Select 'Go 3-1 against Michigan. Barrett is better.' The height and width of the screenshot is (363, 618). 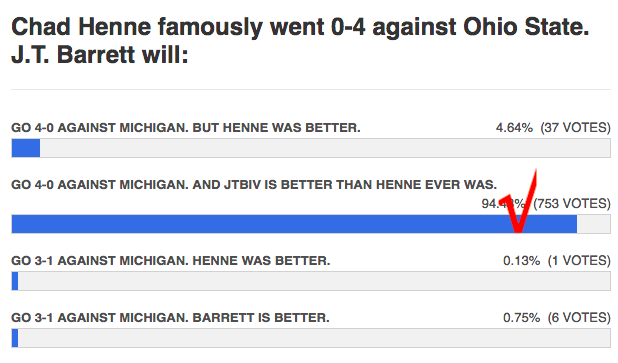(x=170, y=318)
